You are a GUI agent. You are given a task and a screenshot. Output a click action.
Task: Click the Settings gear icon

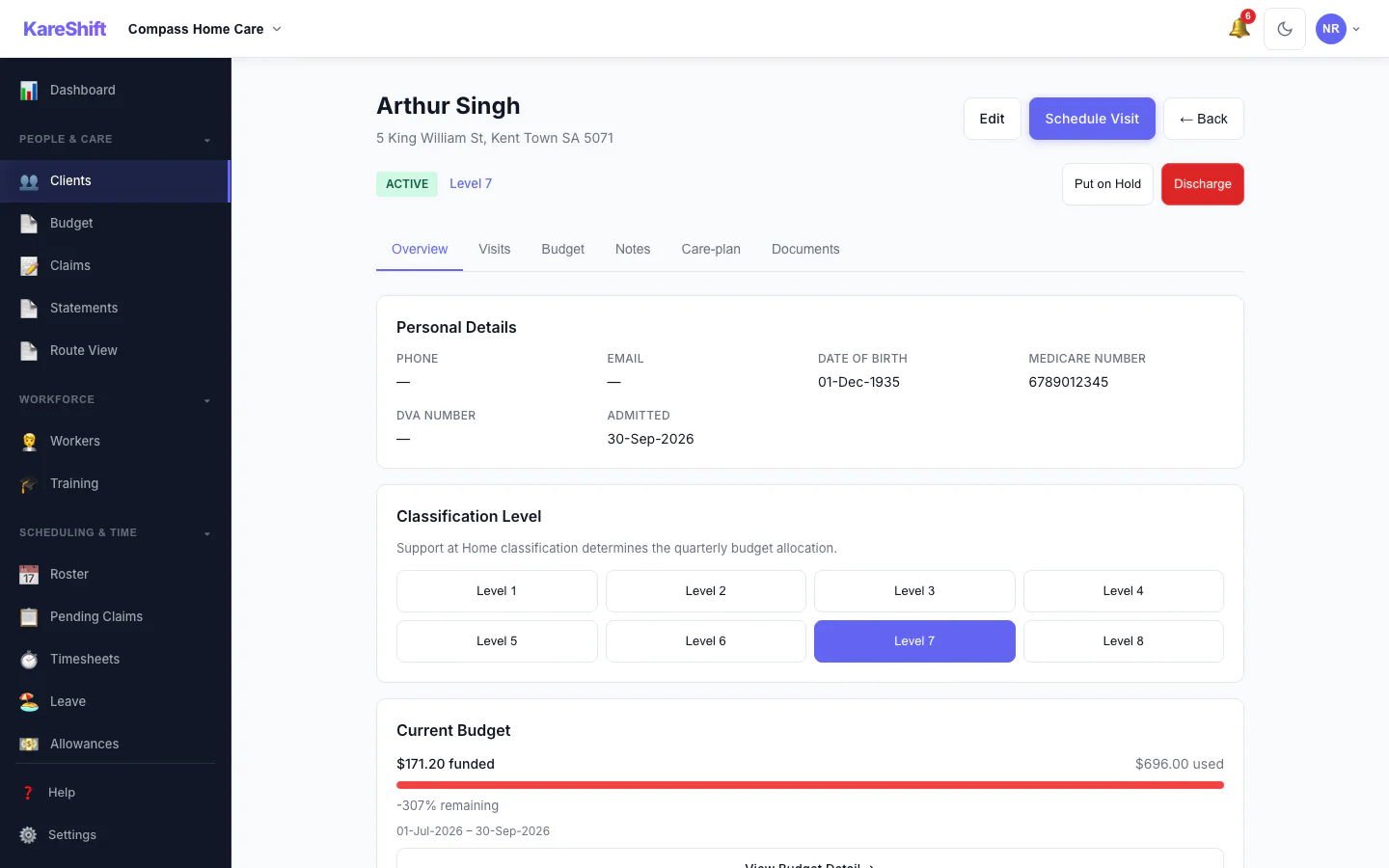(28, 835)
